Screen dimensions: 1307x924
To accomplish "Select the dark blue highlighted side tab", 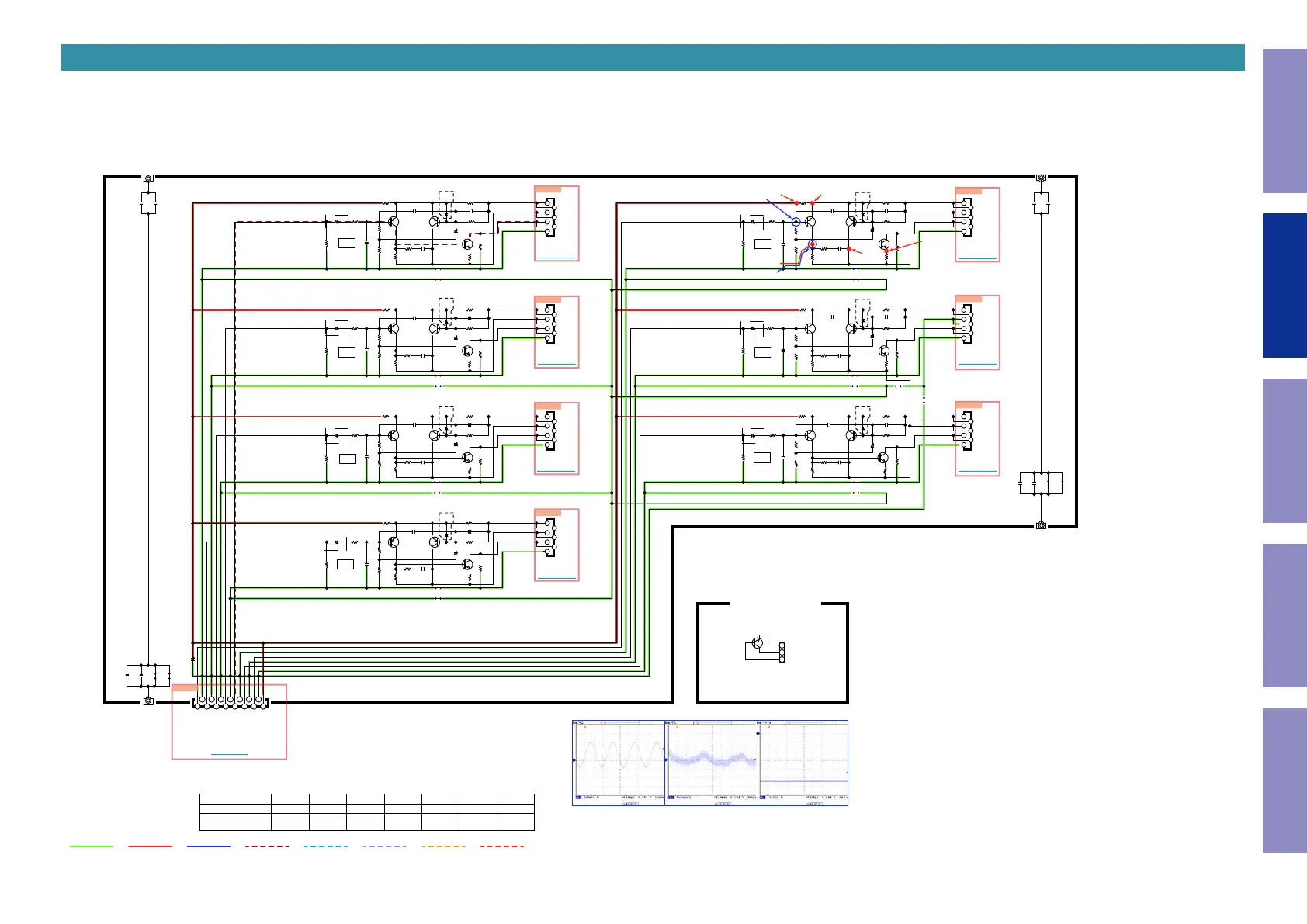I will [x=1284, y=286].
